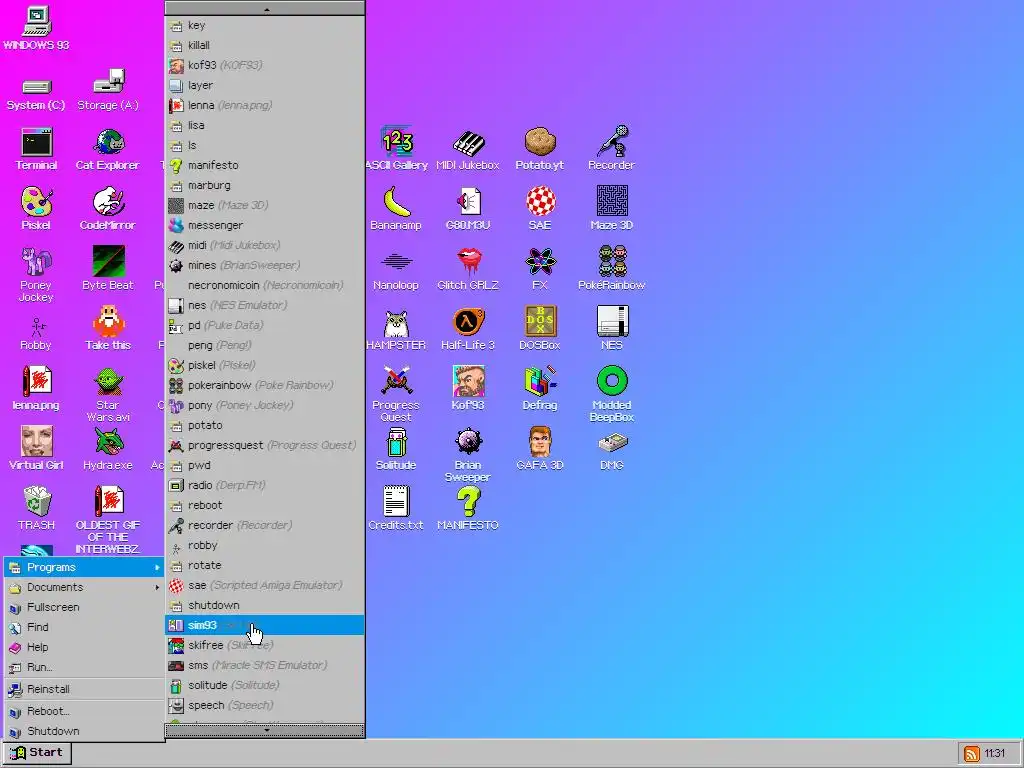Expand the Programs submenu
The height and width of the screenshot is (768, 1024).
pos(84,567)
